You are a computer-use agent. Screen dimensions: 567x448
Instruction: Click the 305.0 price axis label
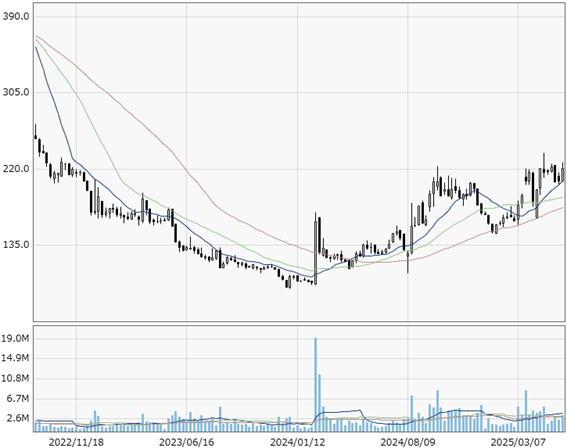pos(16,92)
